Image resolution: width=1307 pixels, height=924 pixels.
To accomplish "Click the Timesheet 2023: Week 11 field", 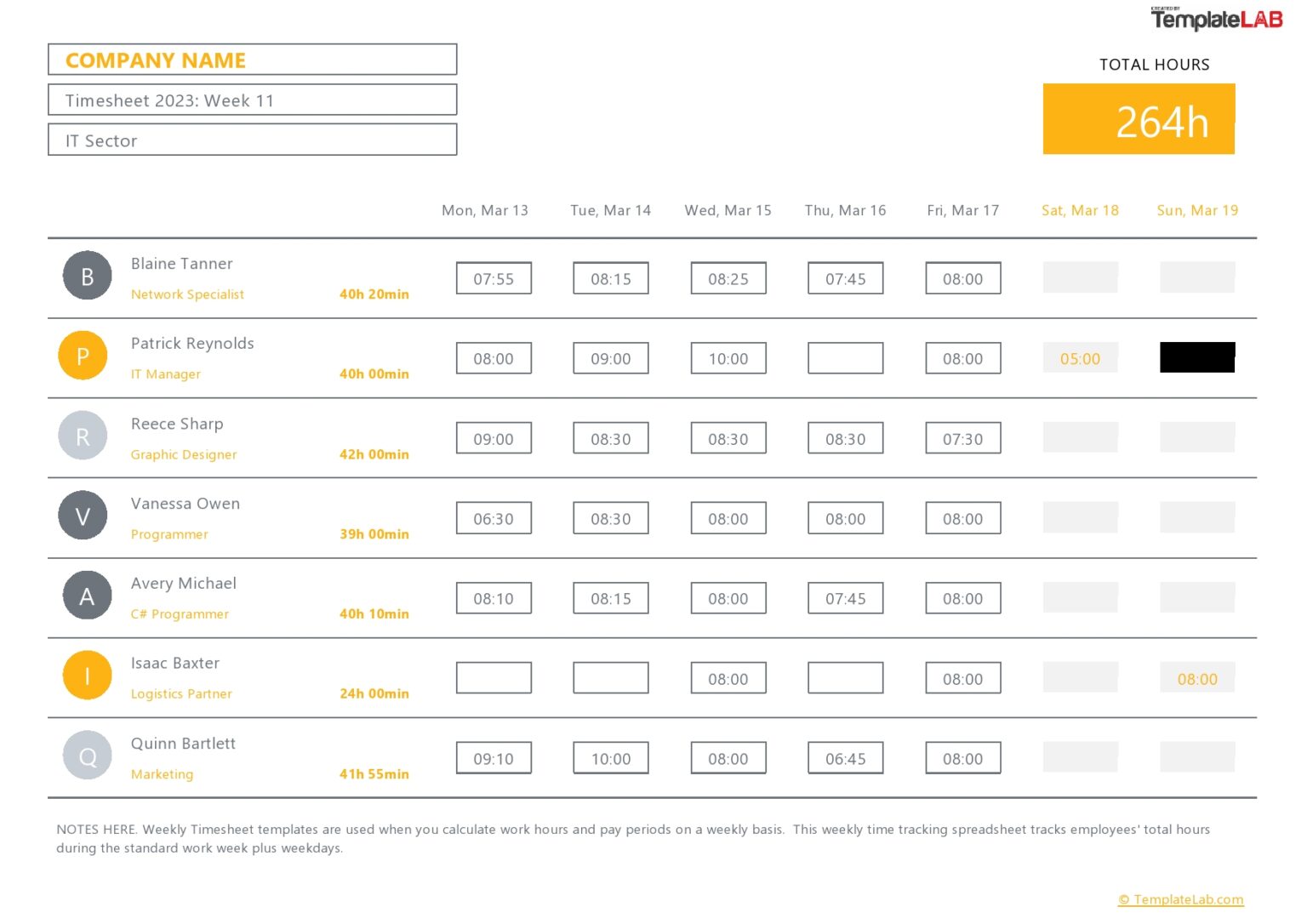I will tap(252, 100).
